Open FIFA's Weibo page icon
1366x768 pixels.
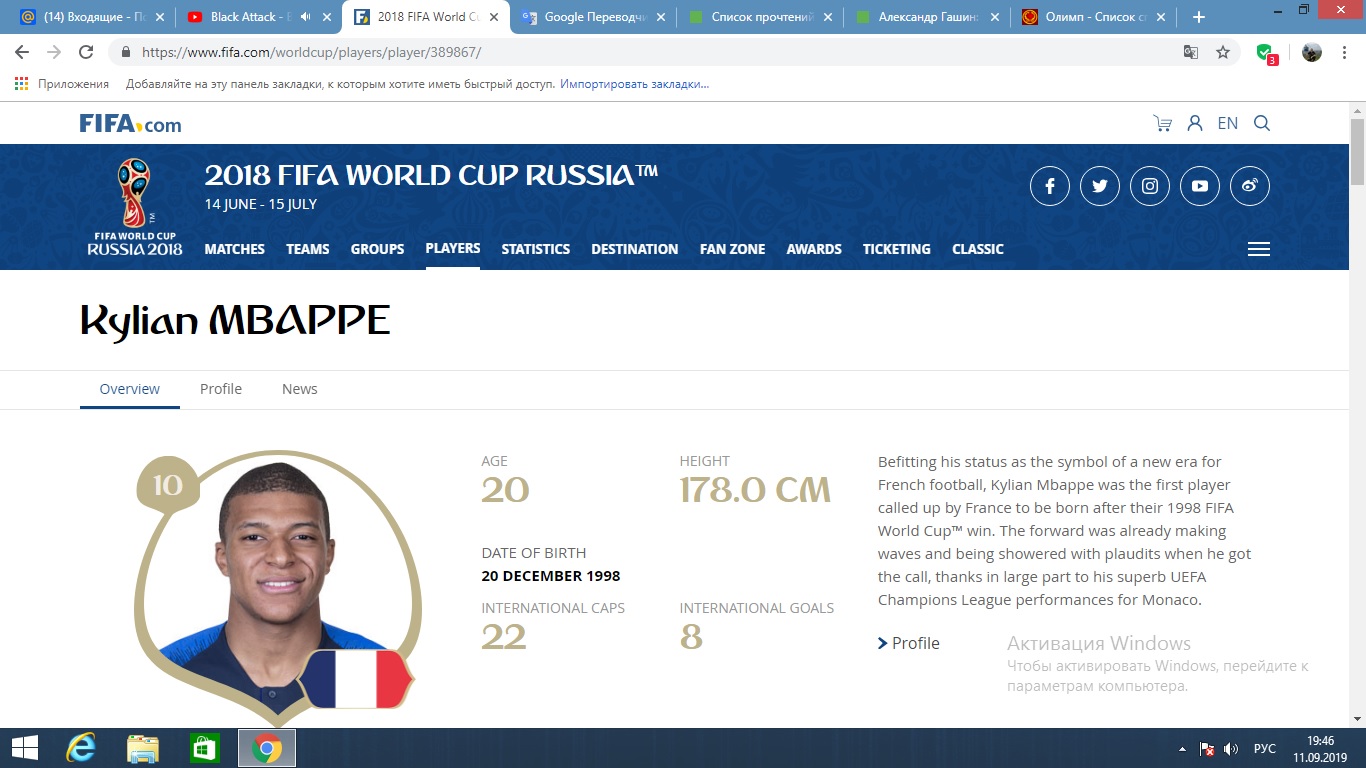pos(1250,186)
